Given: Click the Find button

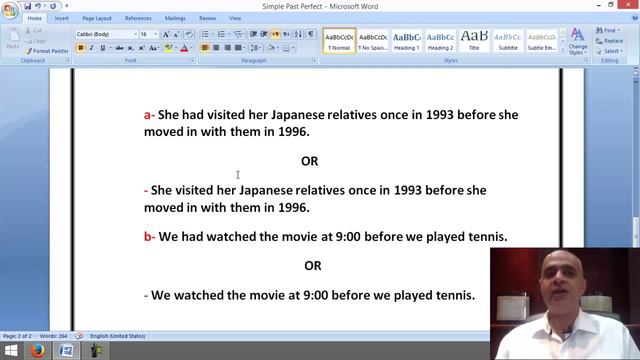Looking at the screenshot, I should 608,30.
